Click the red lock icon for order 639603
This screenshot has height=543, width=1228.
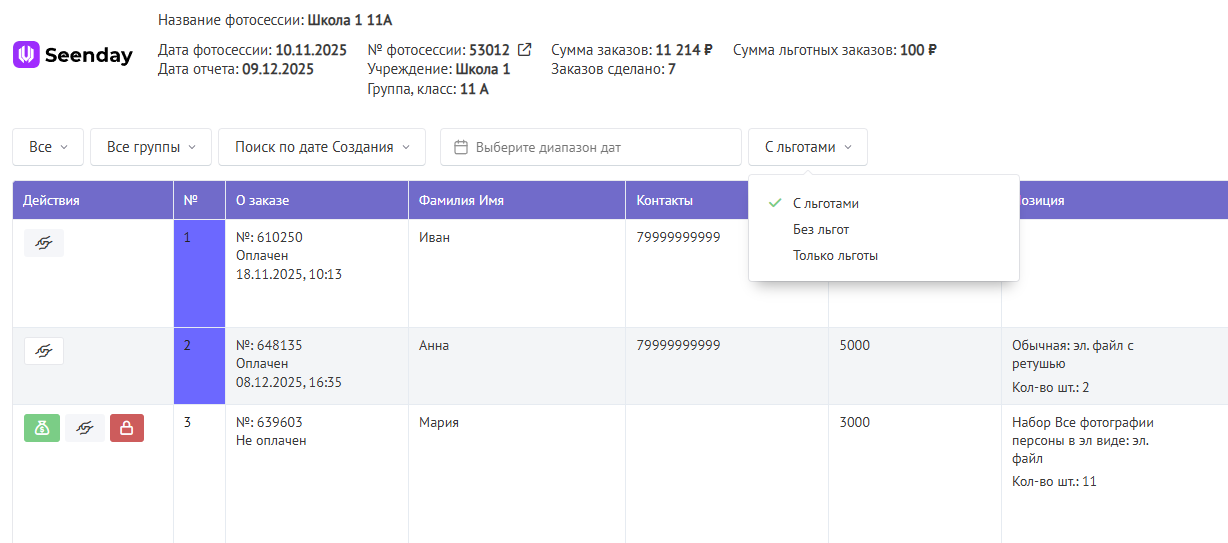pyautogui.click(x=127, y=428)
